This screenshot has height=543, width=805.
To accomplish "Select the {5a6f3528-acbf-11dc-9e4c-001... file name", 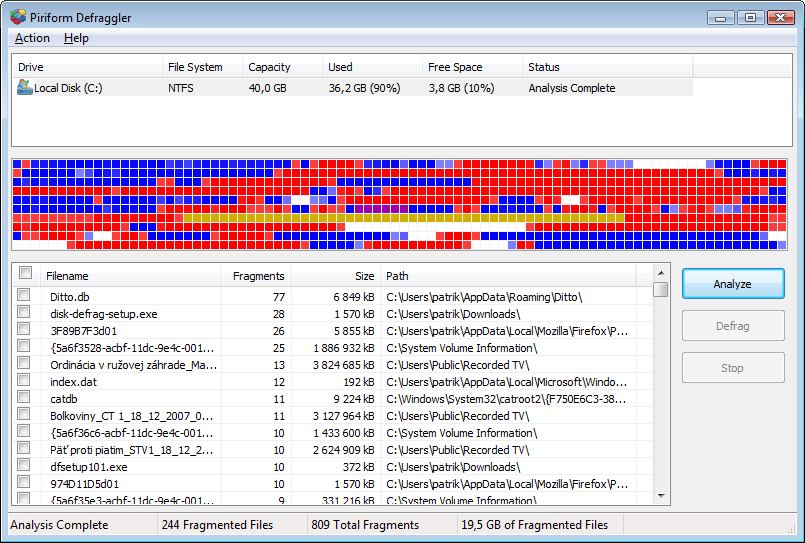I will pyautogui.click(x=132, y=348).
